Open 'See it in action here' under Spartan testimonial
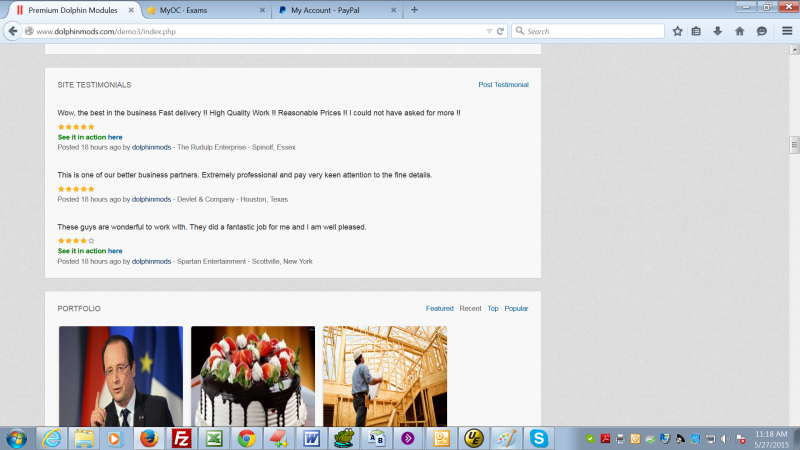 90,251
